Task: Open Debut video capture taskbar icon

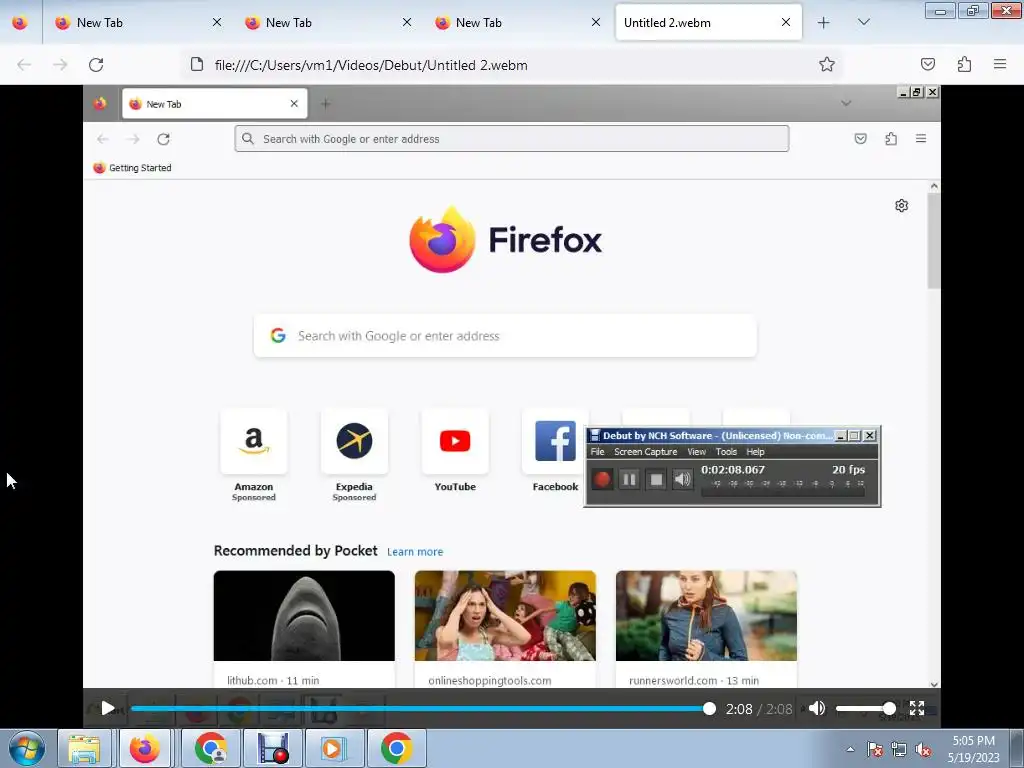Action: click(x=273, y=748)
